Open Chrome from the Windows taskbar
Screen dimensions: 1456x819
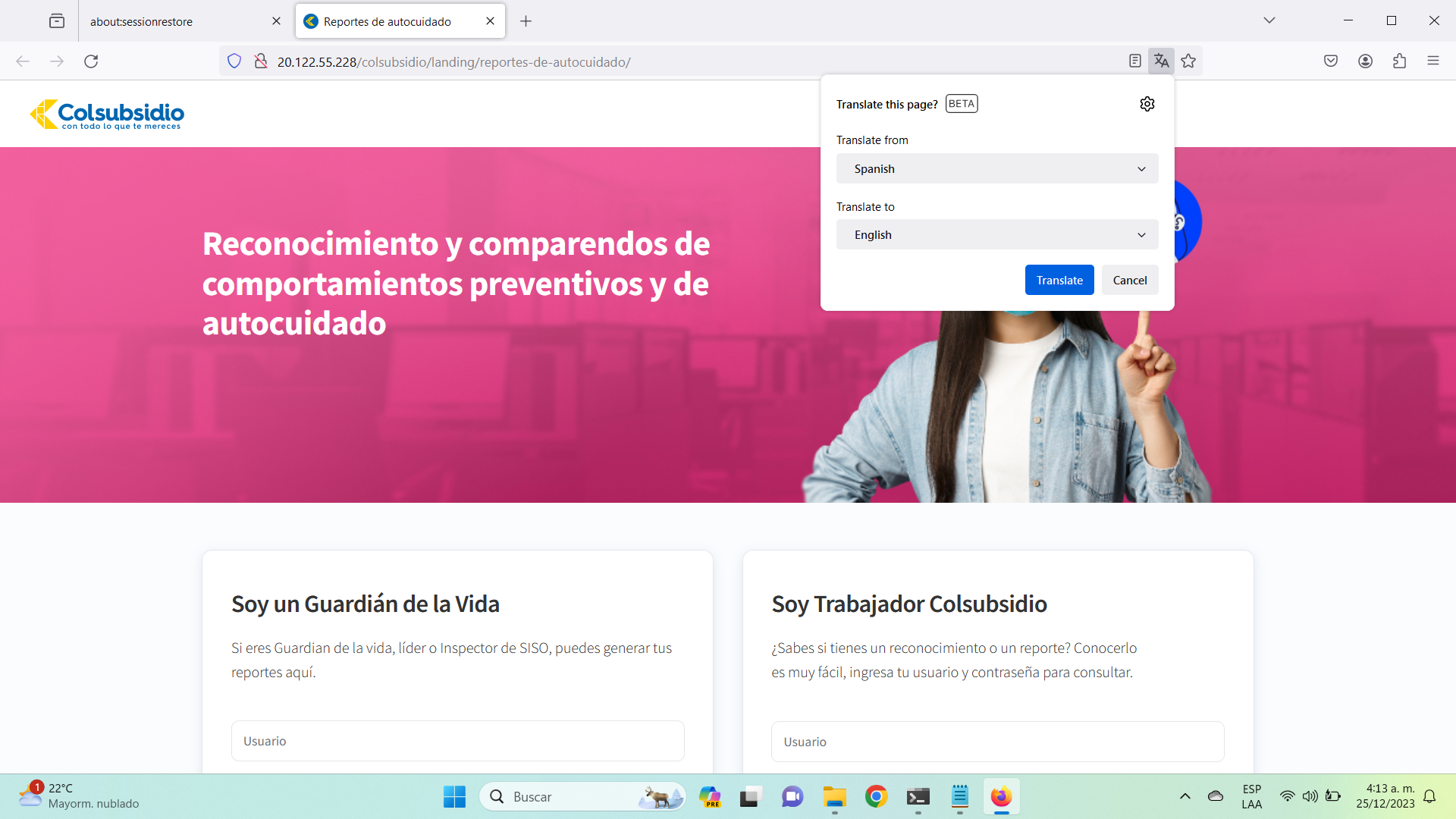(x=876, y=796)
